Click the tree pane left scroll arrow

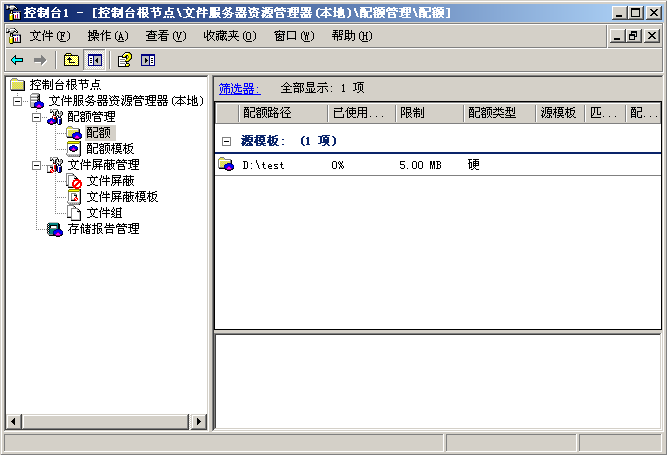point(13,421)
